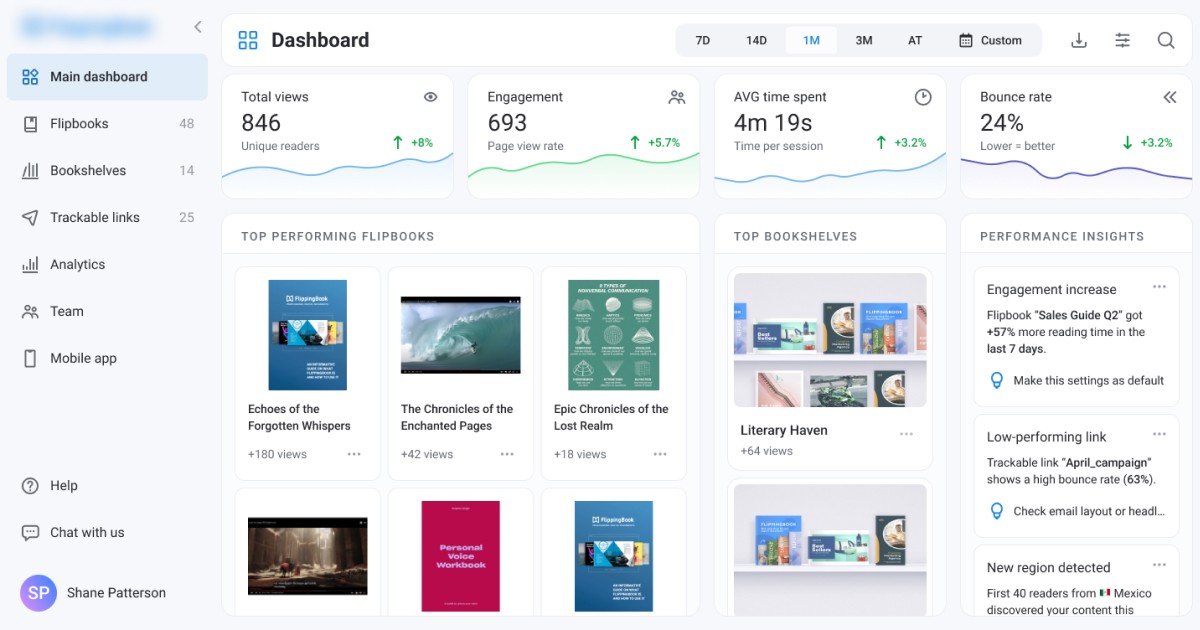Click the double-chevron icon on Bounce rate
Viewport: 1200px width, 630px height.
tap(1170, 97)
